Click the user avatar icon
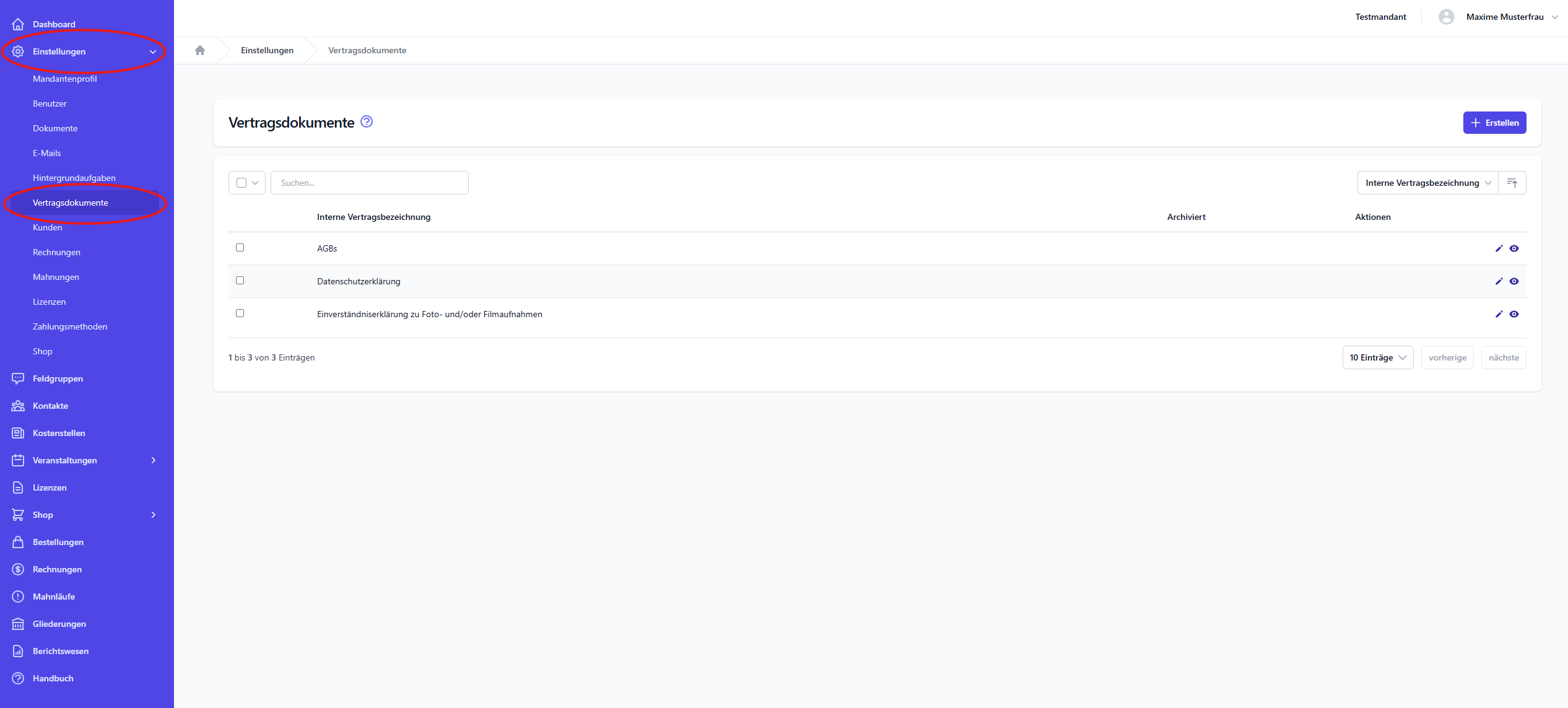Screen dimensions: 1568x708 (1447, 17)
